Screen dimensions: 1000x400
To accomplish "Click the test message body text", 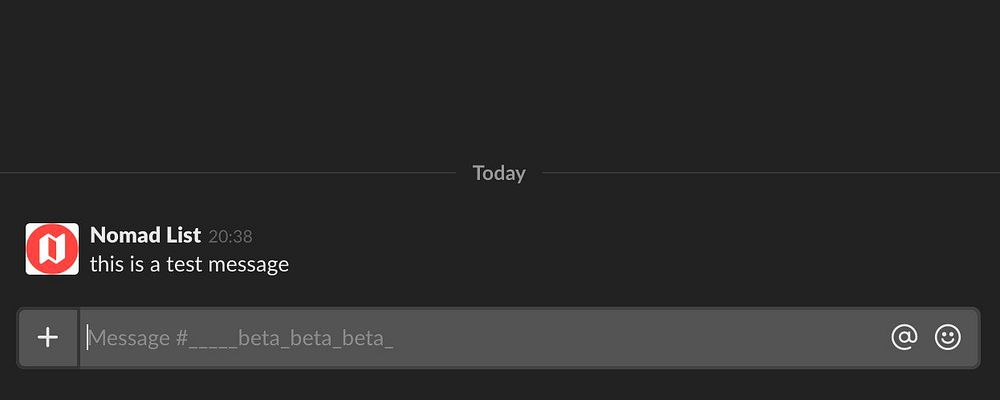I will tap(189, 264).
